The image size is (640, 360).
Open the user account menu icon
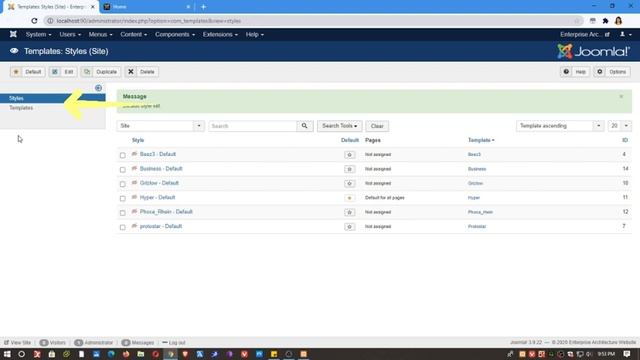click(625, 34)
